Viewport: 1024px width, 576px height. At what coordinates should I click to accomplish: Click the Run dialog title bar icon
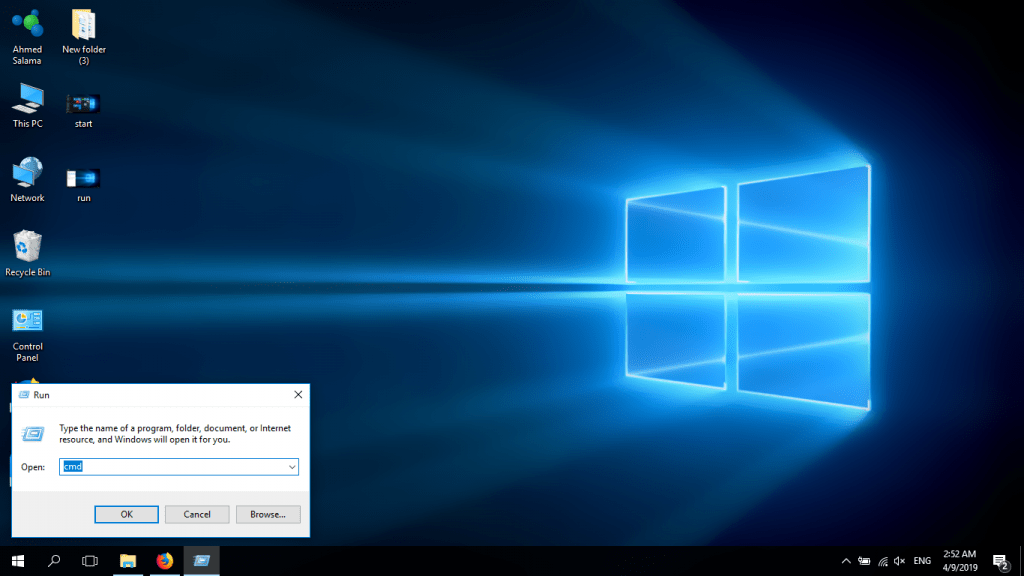(24, 394)
